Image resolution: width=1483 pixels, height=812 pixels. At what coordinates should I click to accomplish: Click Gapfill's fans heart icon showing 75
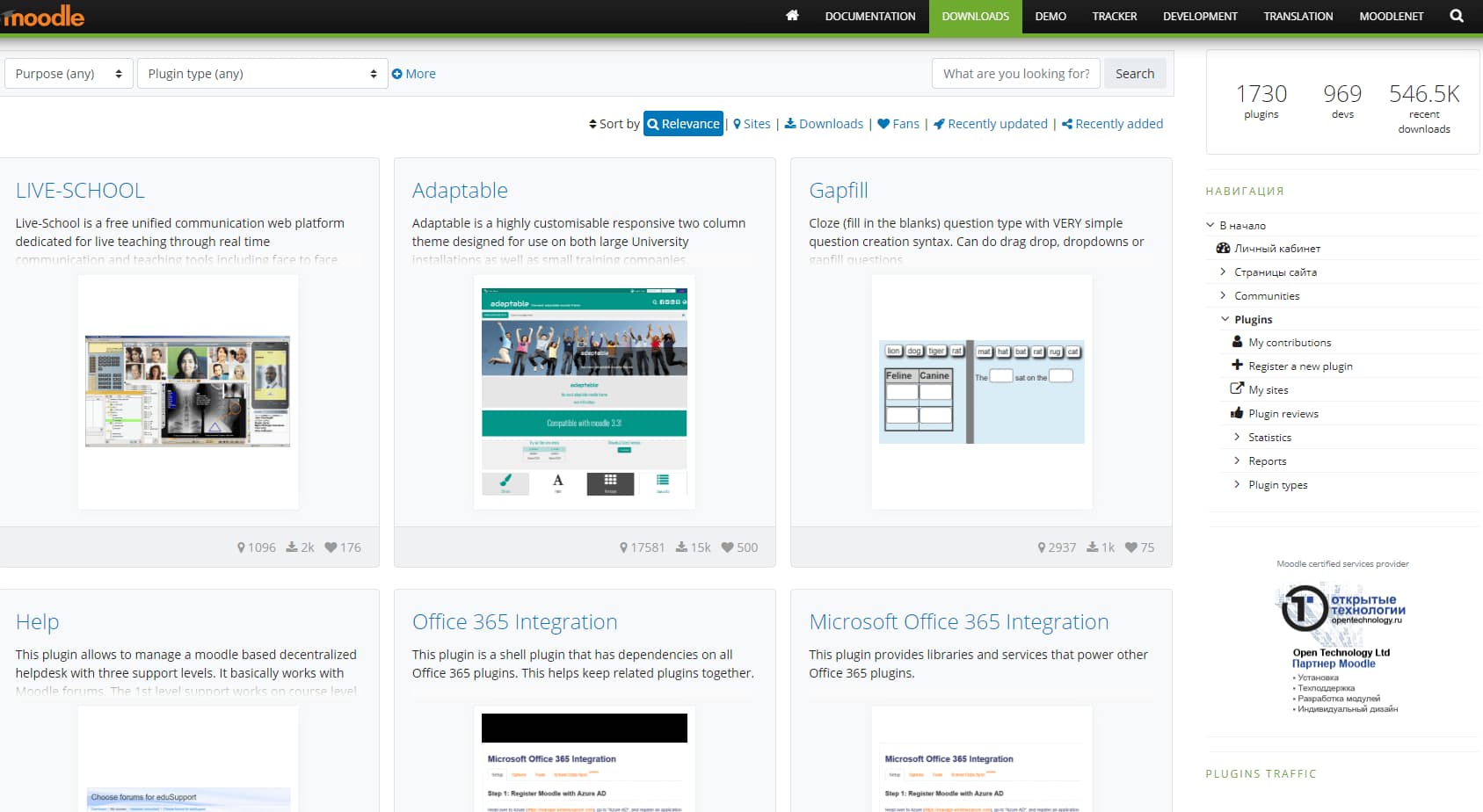[x=1131, y=547]
